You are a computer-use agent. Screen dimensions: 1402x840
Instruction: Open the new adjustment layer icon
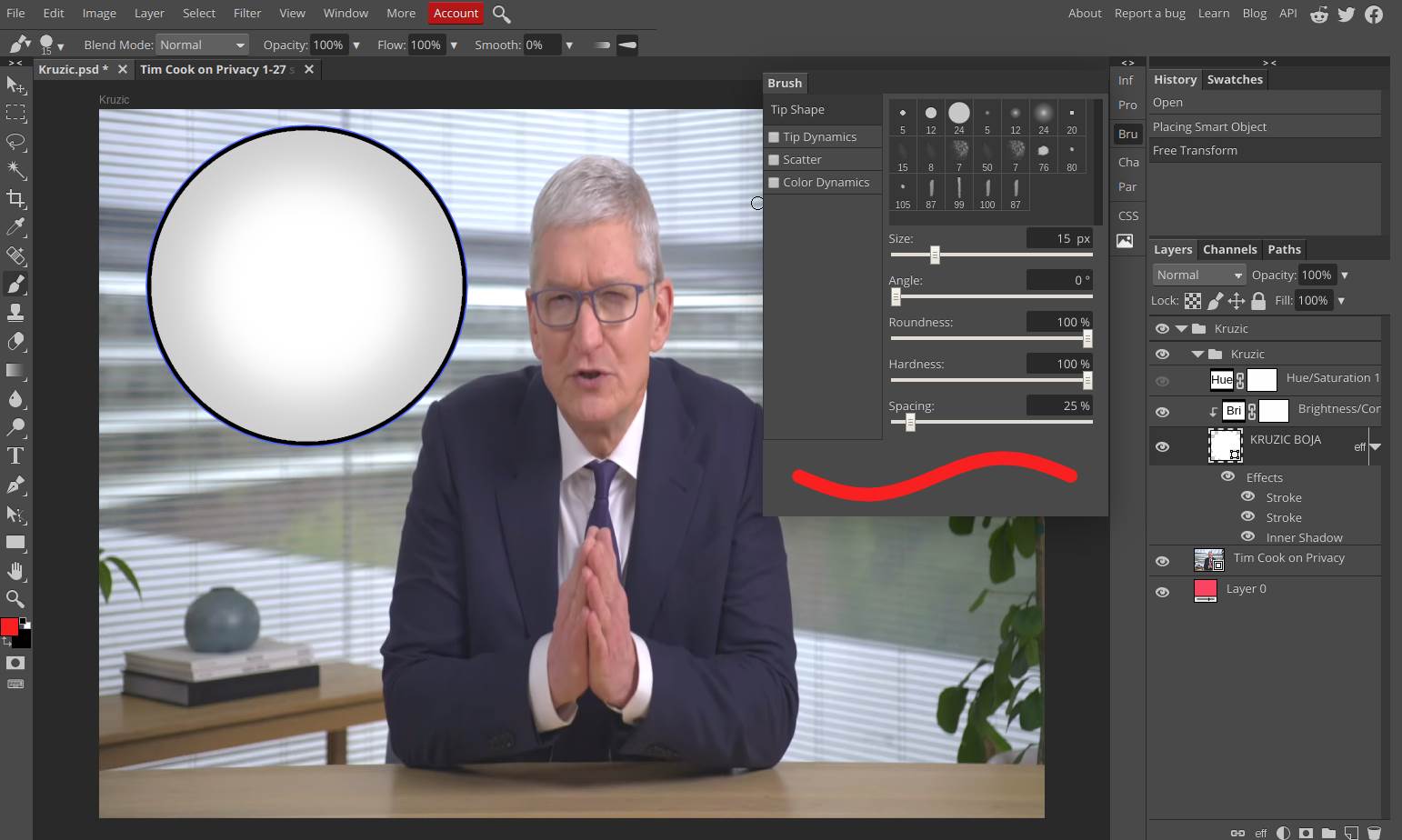coord(1284,832)
